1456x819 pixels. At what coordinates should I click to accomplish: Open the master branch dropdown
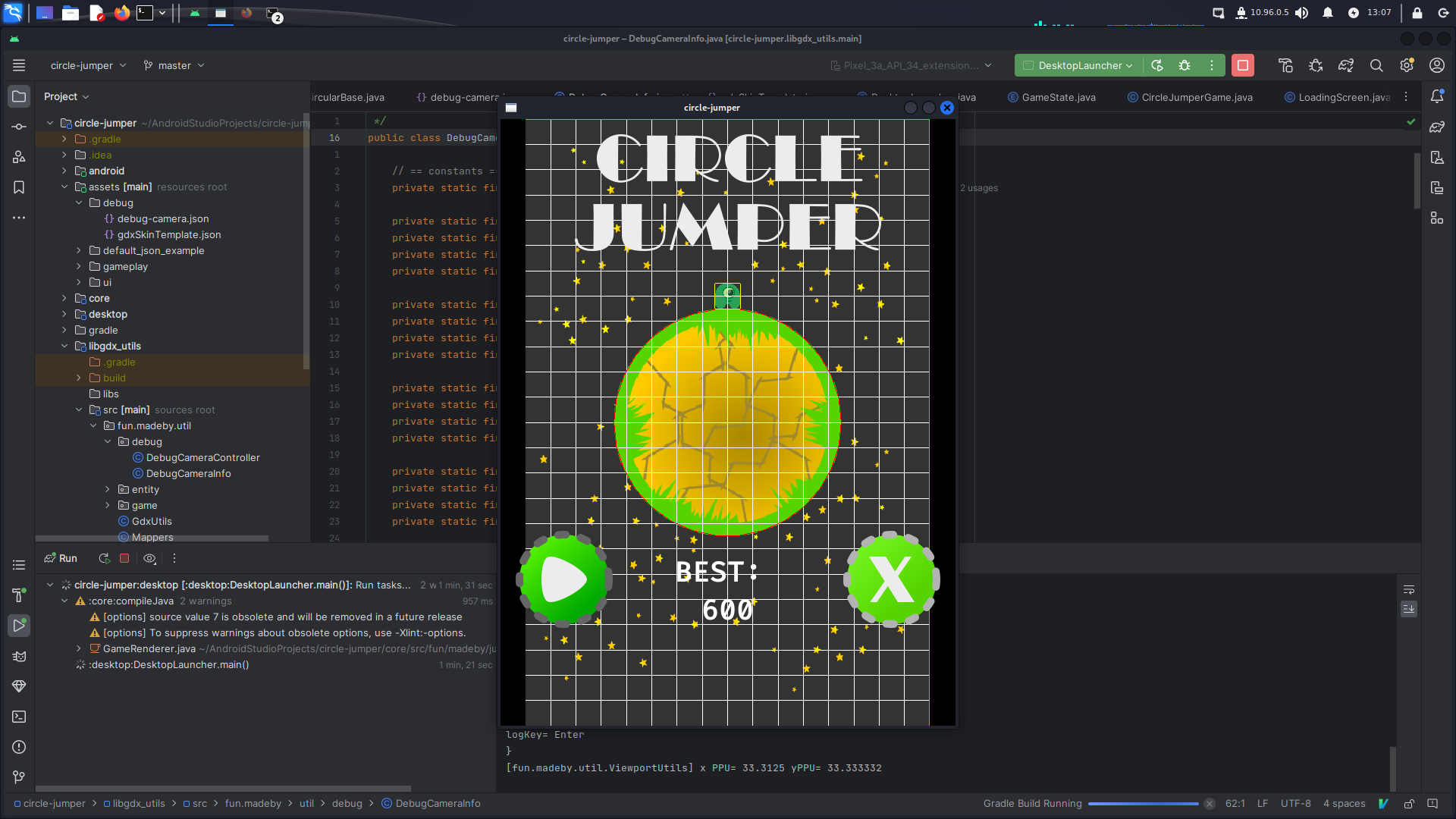pos(174,65)
